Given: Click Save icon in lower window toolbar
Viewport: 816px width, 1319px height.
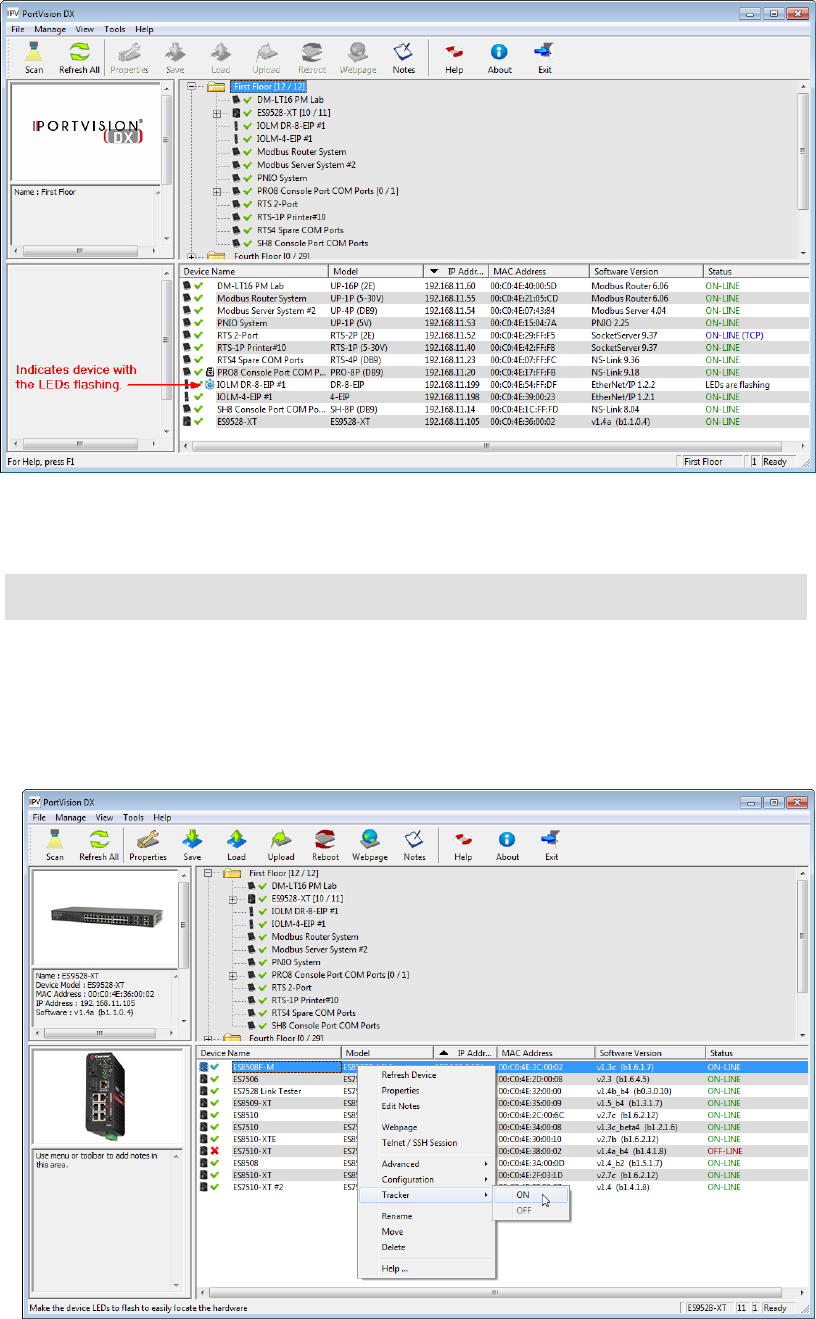Looking at the screenshot, I should click(193, 839).
